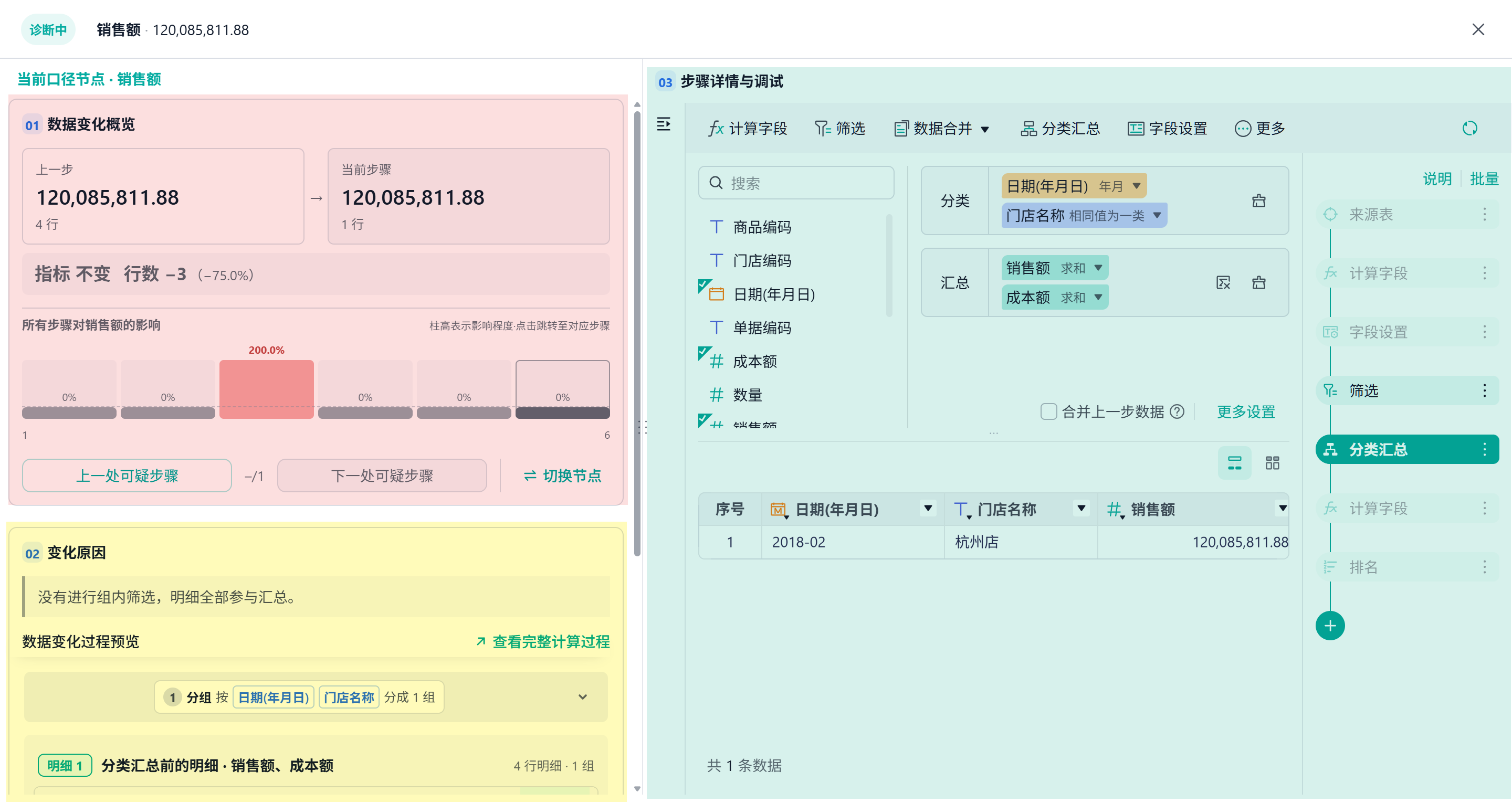Toggle the 成本额 field checkbox
Viewport: 1512px width, 803px height.
pos(705,353)
